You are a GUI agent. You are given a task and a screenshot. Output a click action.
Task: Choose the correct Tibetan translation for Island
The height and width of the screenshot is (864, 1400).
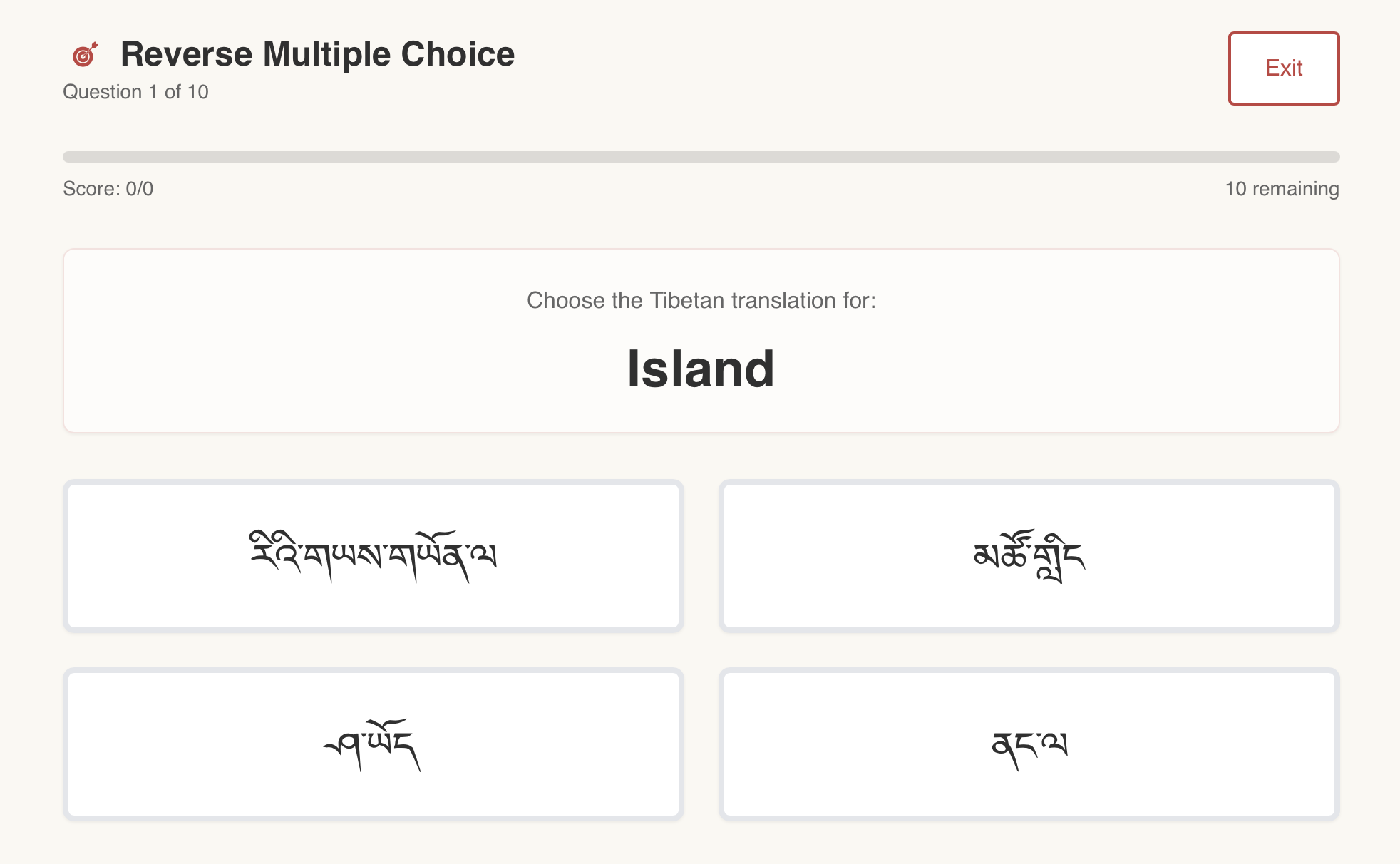pyautogui.click(x=1029, y=556)
